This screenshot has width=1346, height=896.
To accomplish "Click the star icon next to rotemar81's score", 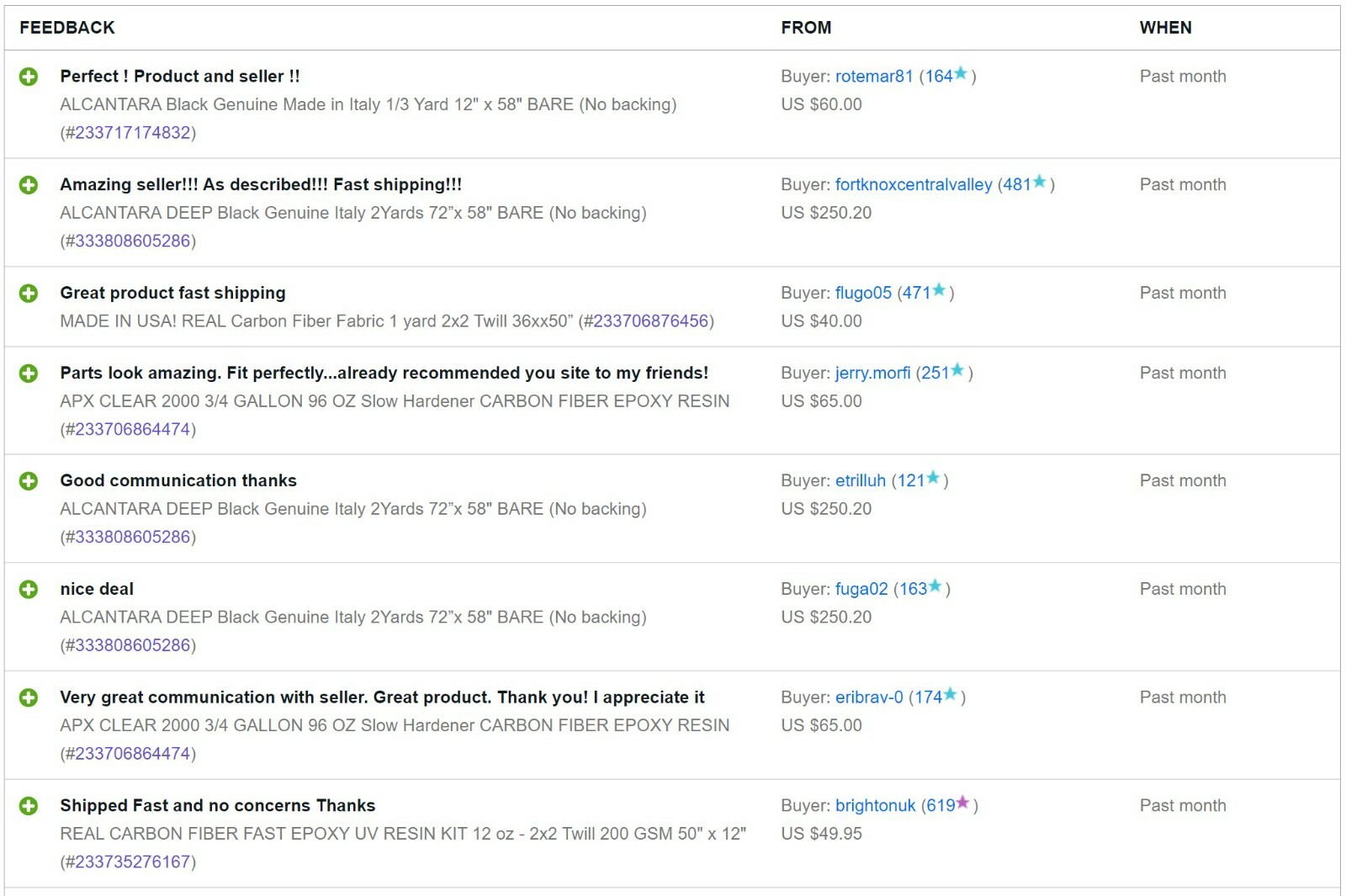I will click(961, 74).
